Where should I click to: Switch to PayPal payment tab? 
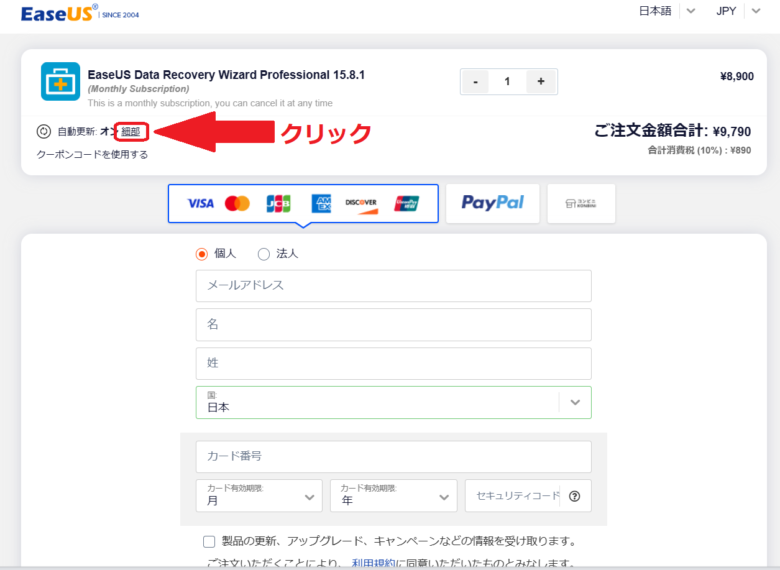492,203
